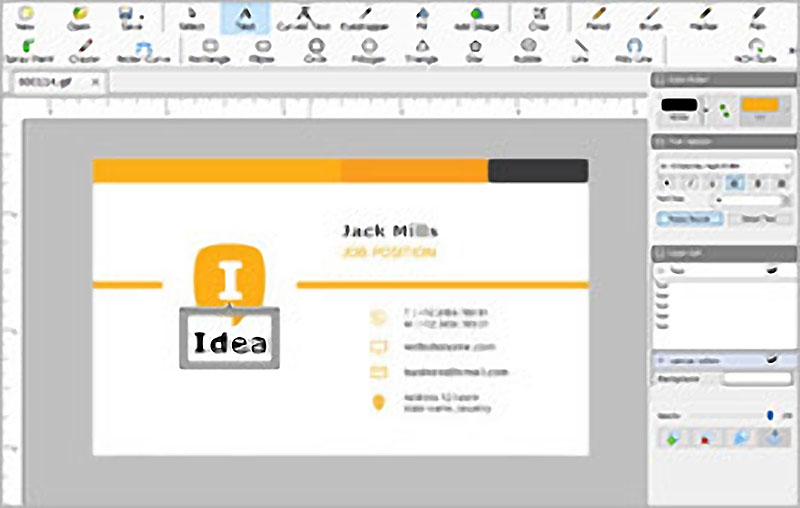The width and height of the screenshot is (800, 508).
Task: Open the black stroke color swatch
Action: (679, 105)
